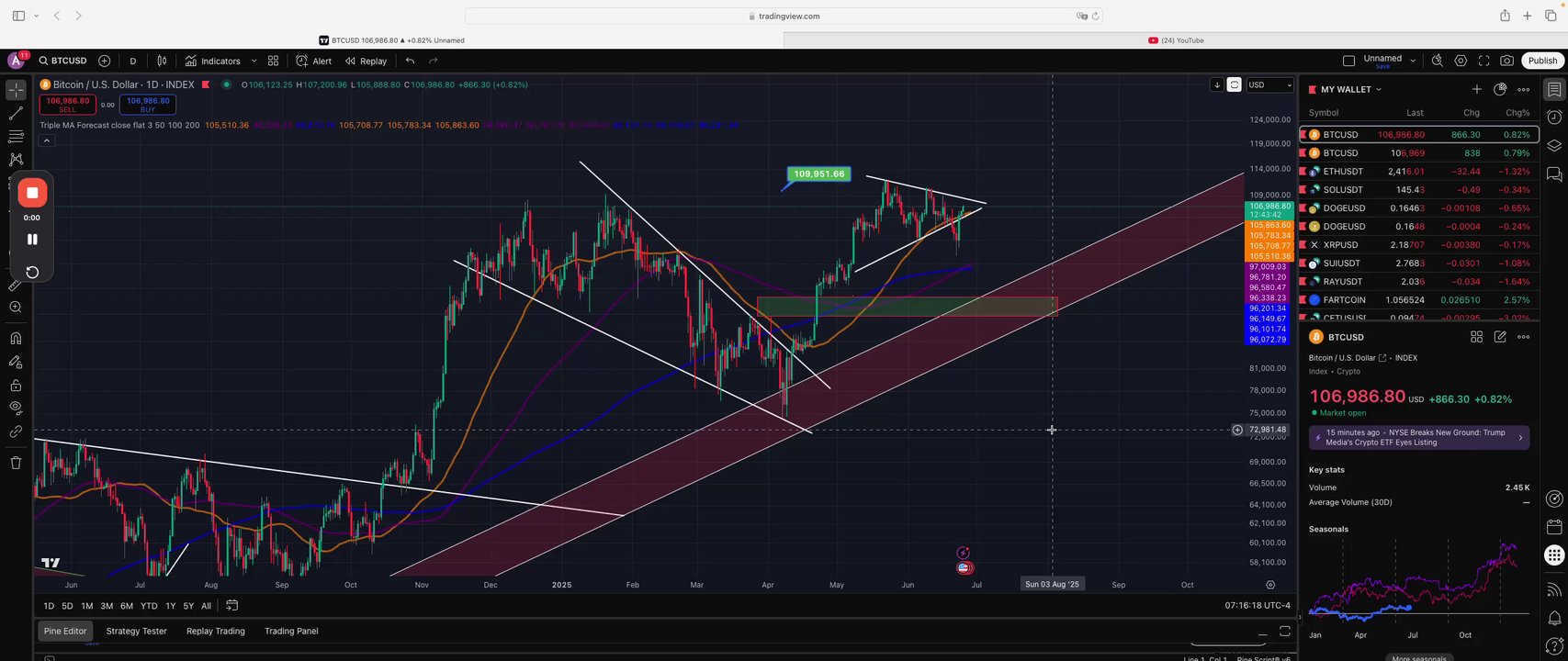Select the XRPUSD watchlist row
Viewport: 1568px width, 661px height.
point(1419,245)
